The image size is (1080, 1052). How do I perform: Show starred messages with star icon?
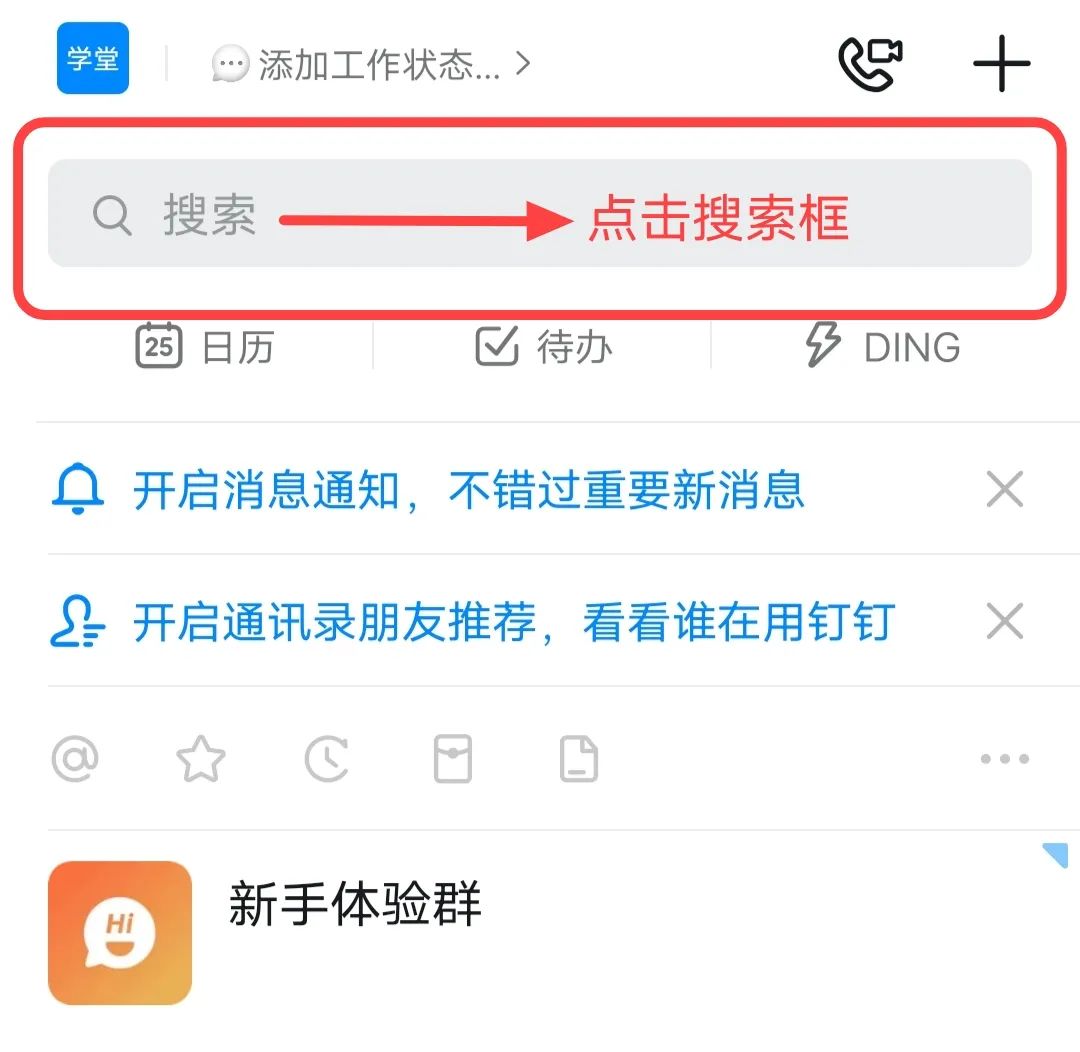[x=200, y=759]
